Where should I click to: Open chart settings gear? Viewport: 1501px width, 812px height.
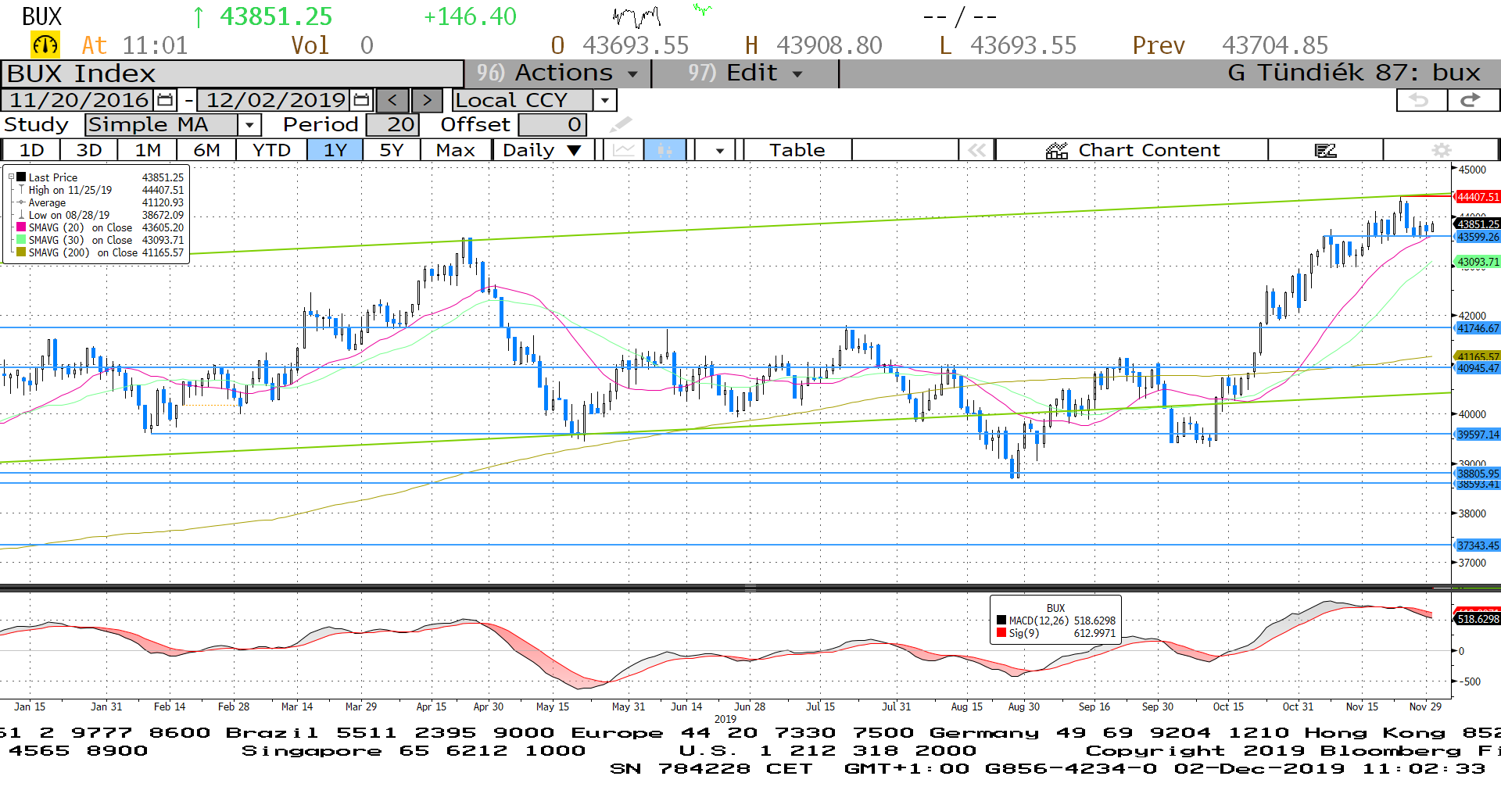pyautogui.click(x=1441, y=150)
